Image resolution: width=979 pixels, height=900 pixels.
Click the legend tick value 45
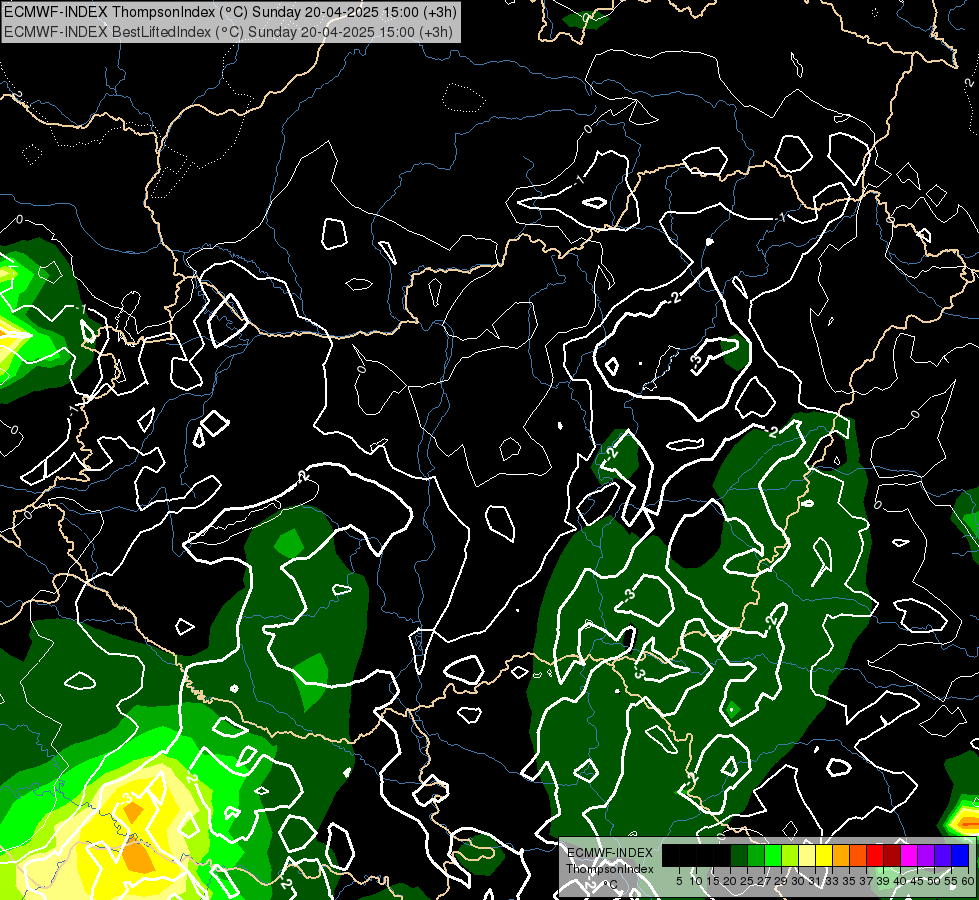pos(917,881)
